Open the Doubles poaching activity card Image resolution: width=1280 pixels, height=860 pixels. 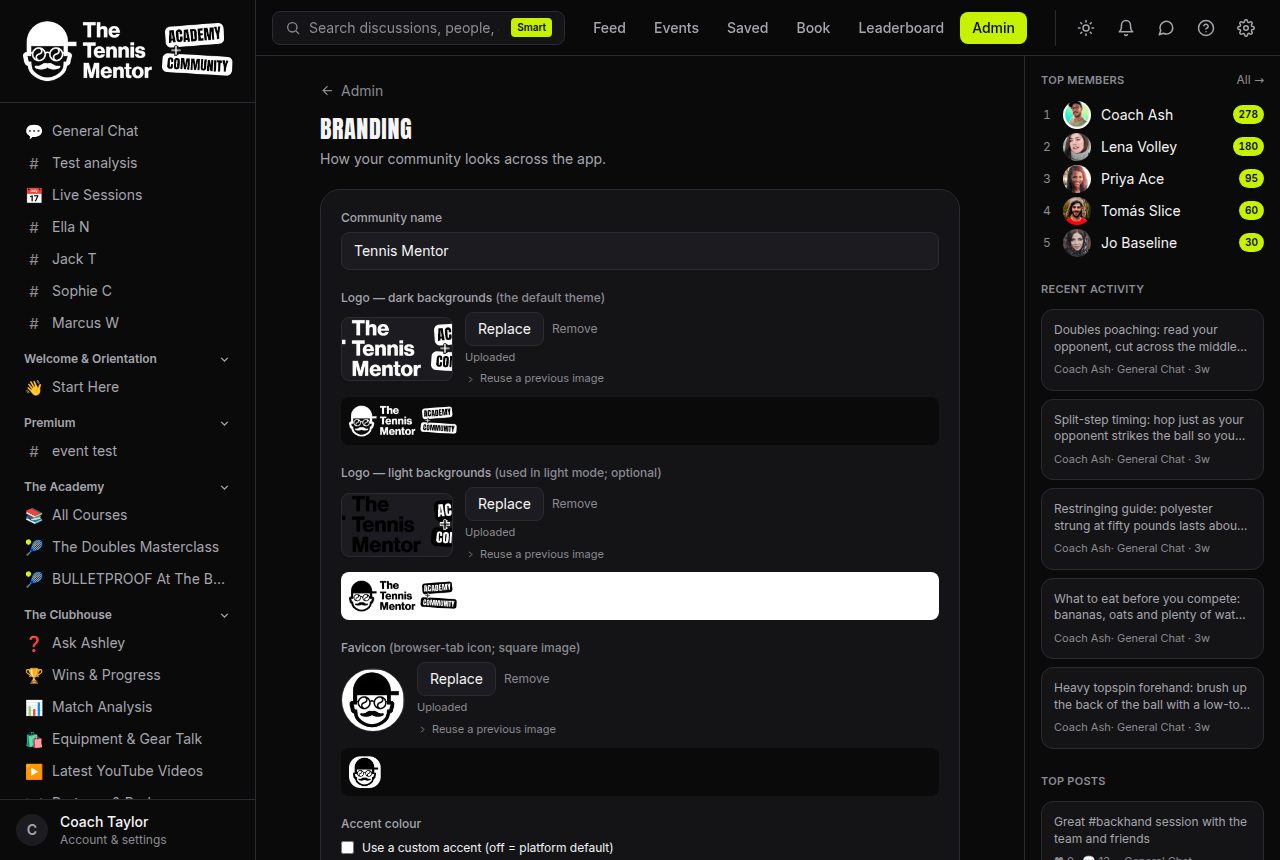pos(1152,350)
